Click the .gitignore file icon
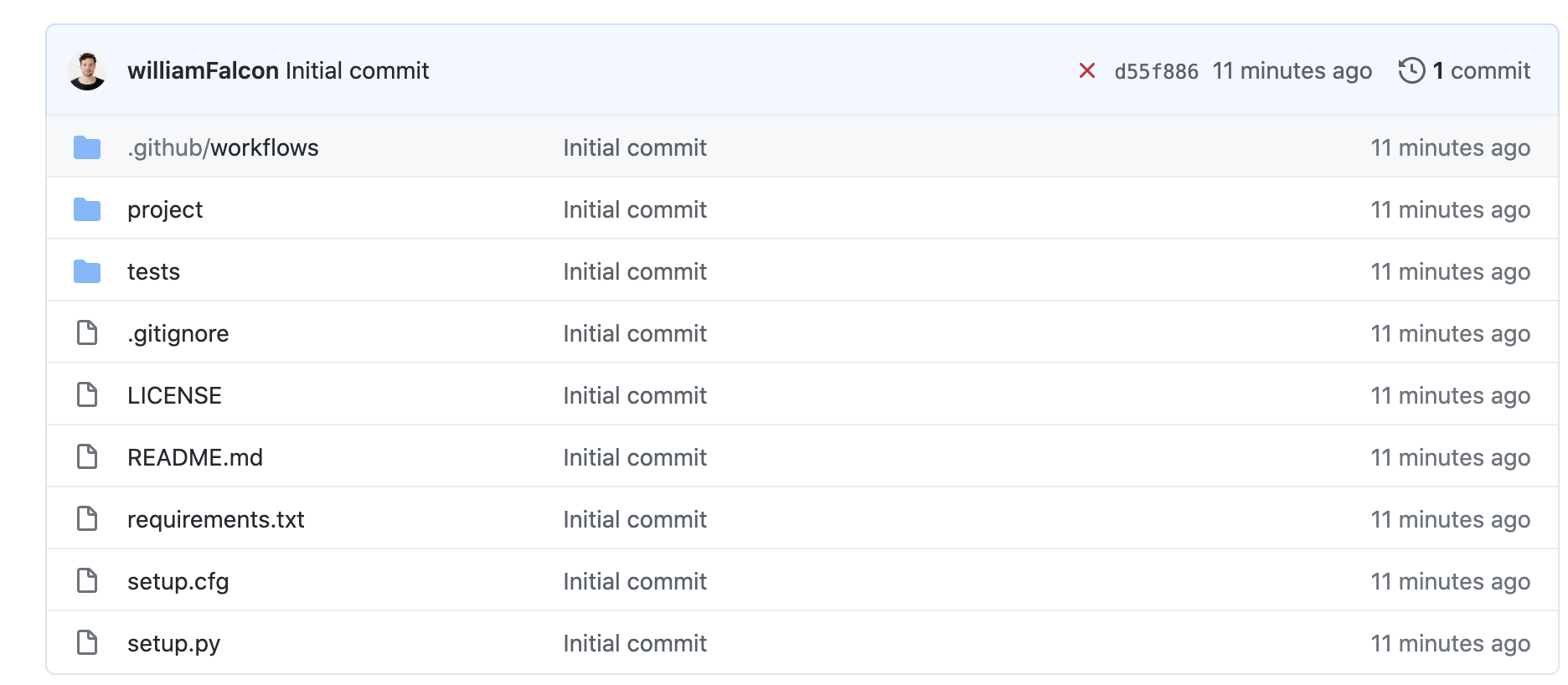Image resolution: width=1568 pixels, height=685 pixels. coord(87,332)
